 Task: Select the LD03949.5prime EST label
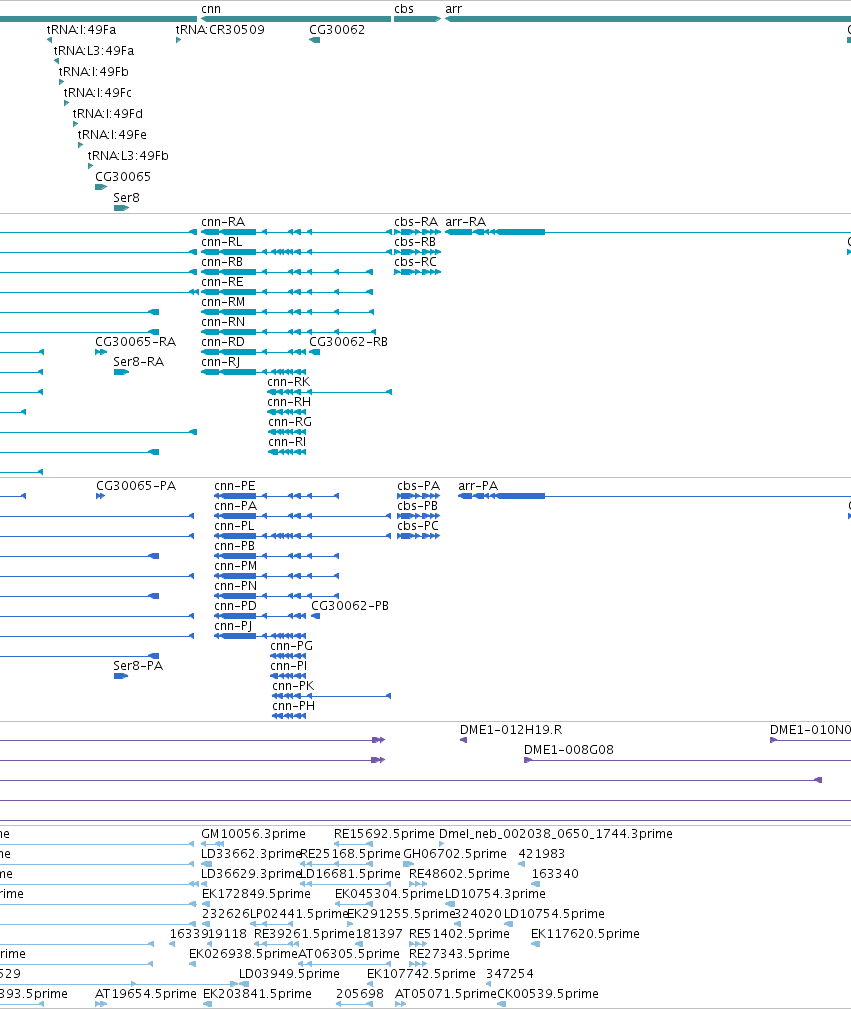coord(289,974)
